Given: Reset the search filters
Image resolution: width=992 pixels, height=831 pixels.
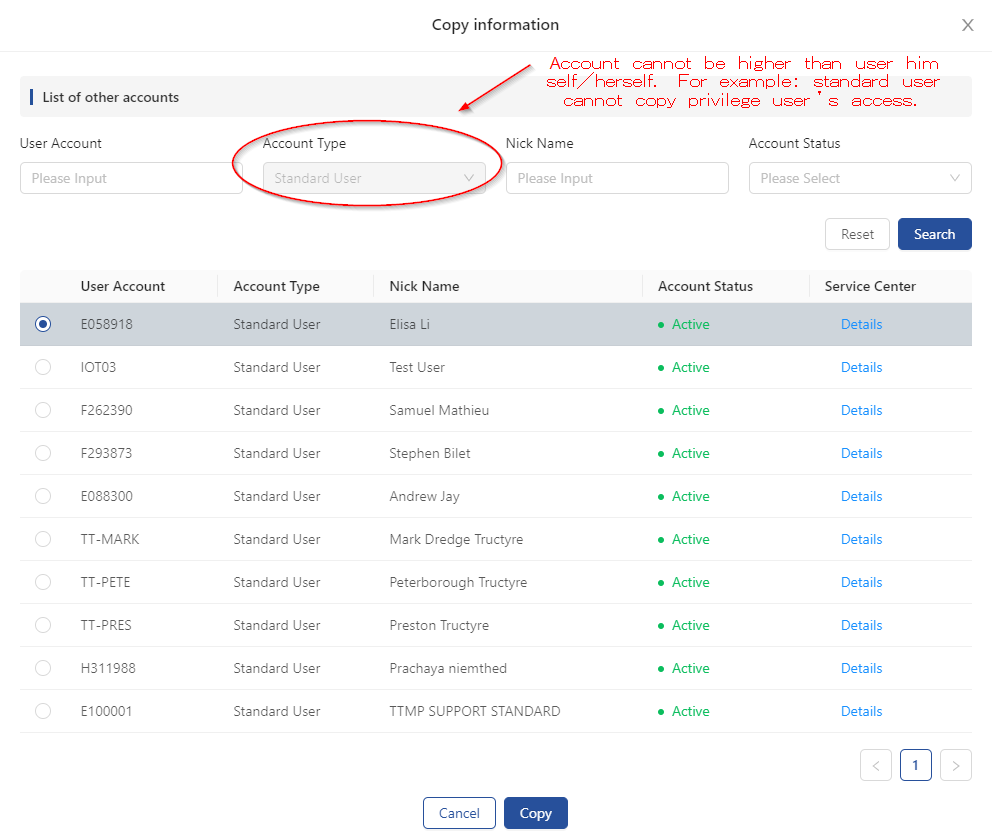Looking at the screenshot, I should pyautogui.click(x=857, y=234).
